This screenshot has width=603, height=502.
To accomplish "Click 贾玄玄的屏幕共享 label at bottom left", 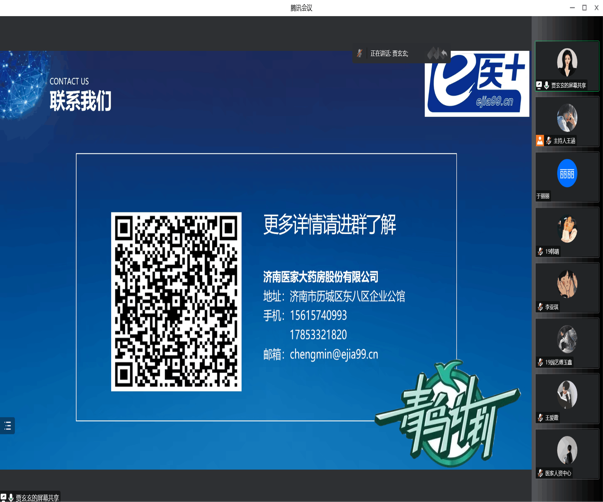I will point(37,497).
